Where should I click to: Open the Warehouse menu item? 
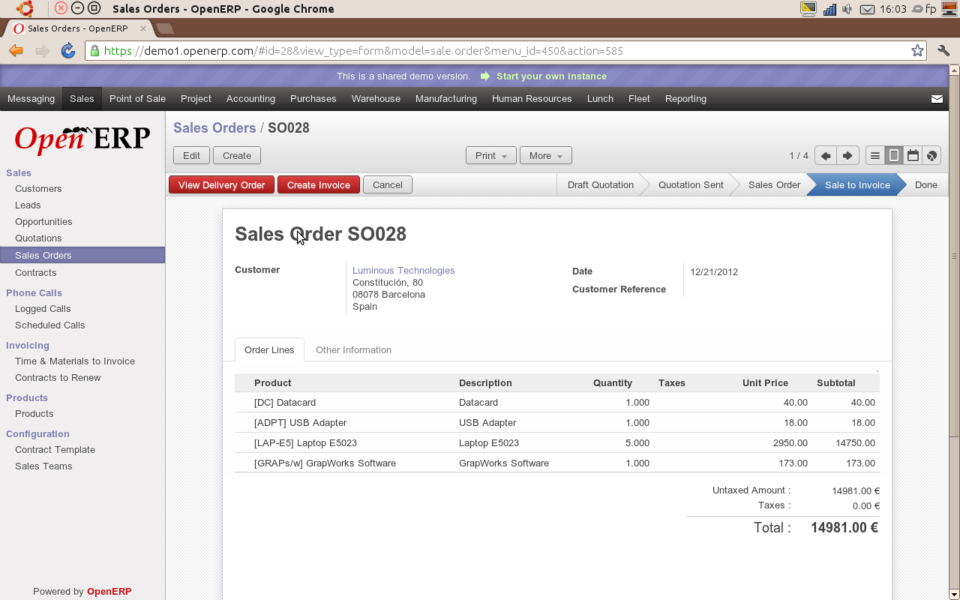pos(375,99)
